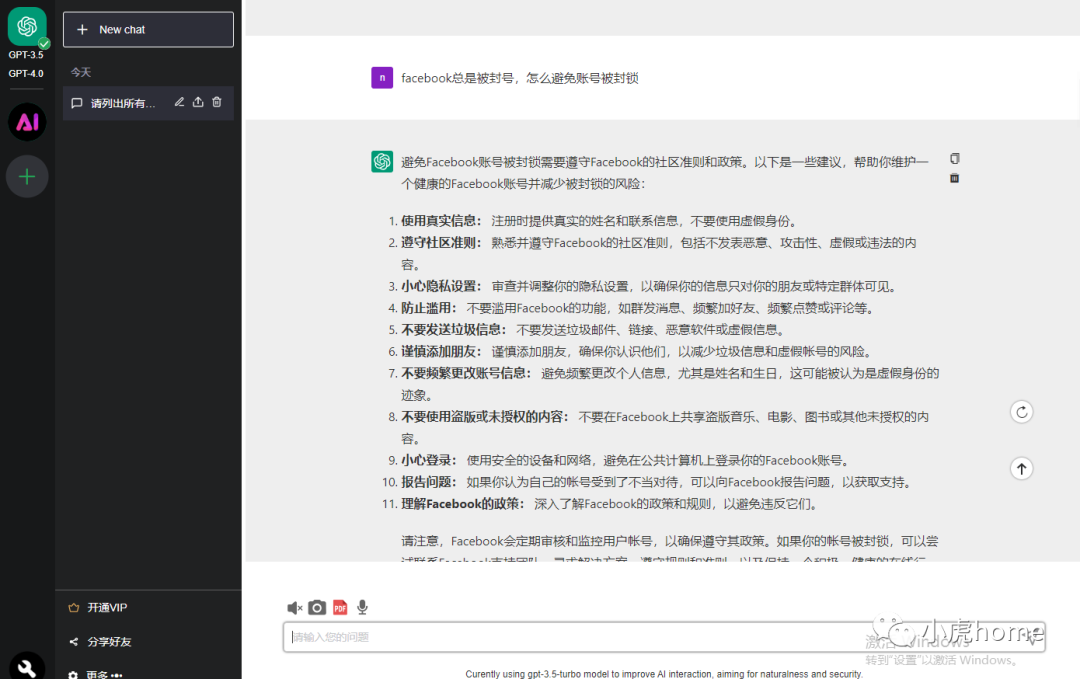
Task: Copy the ChatGPT response using the copy icon
Action: 954,159
